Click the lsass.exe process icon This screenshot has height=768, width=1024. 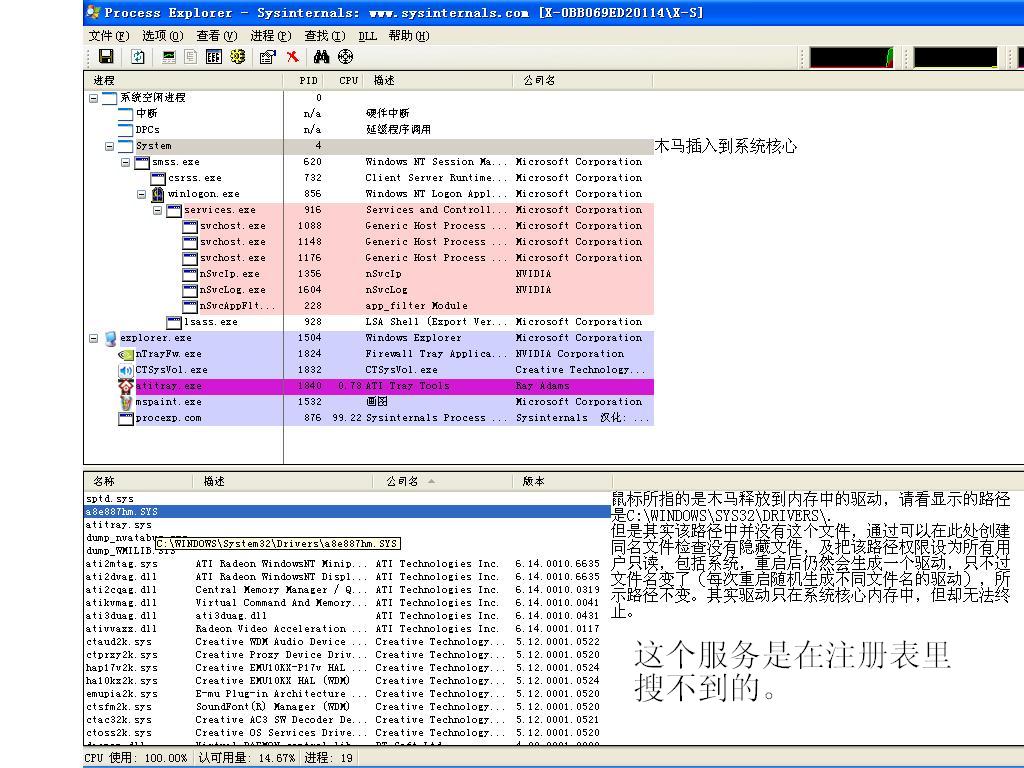coord(174,322)
